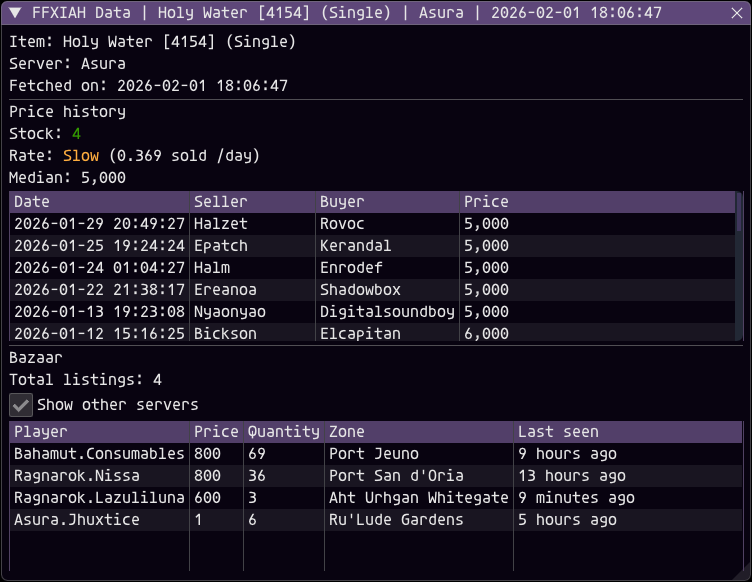Image resolution: width=752 pixels, height=582 pixels.
Task: Click bazaar player Ragnarok.Nissa
Action: coord(76,476)
